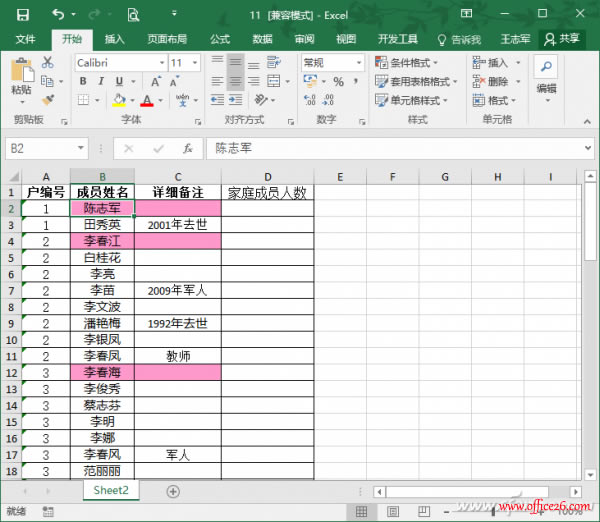Image resolution: width=600 pixels, height=522 pixels.
Task: Cut selection with scissors icon
Action: [x=47, y=62]
